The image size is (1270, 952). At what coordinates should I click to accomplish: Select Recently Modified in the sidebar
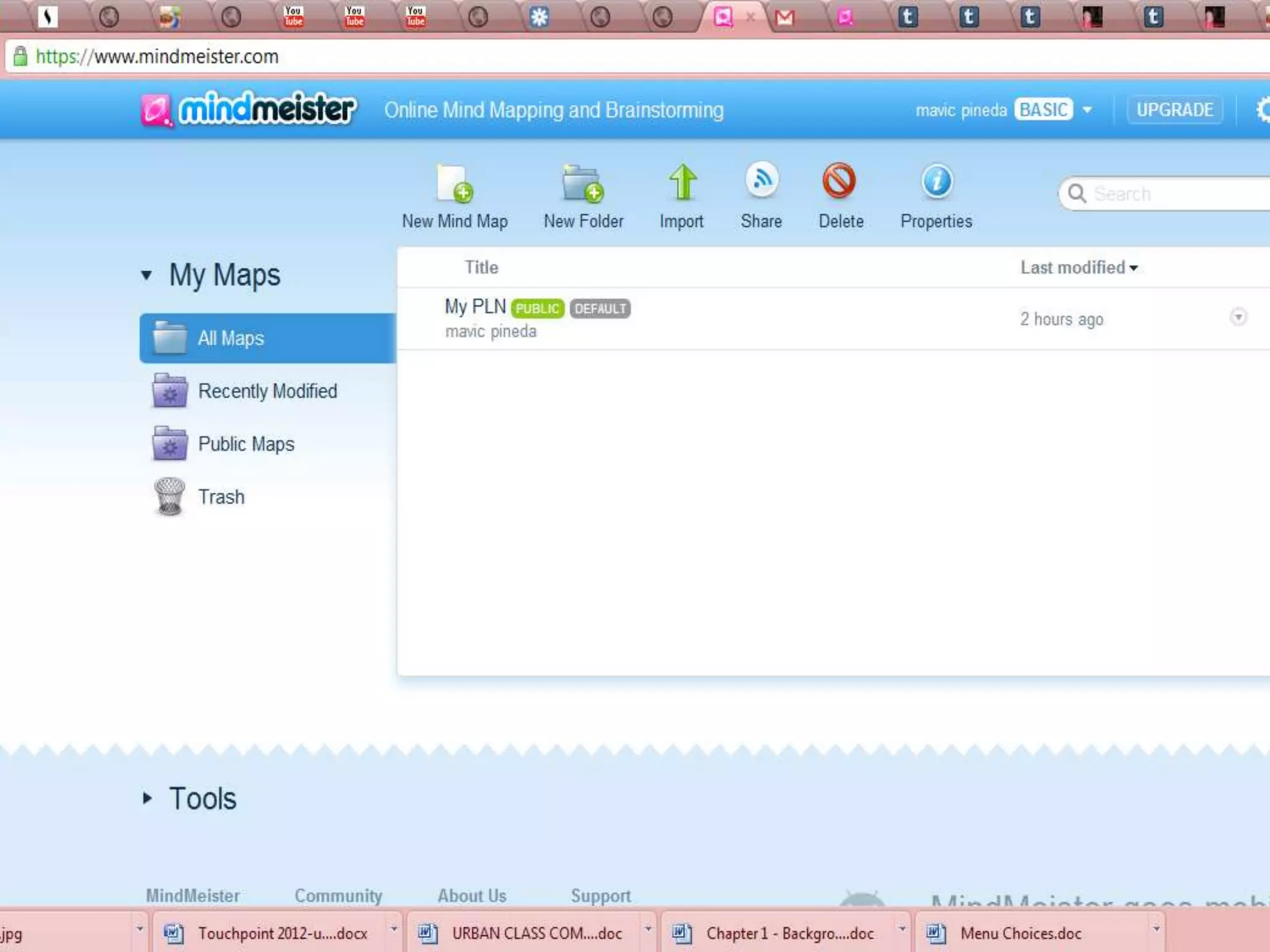[x=267, y=391]
